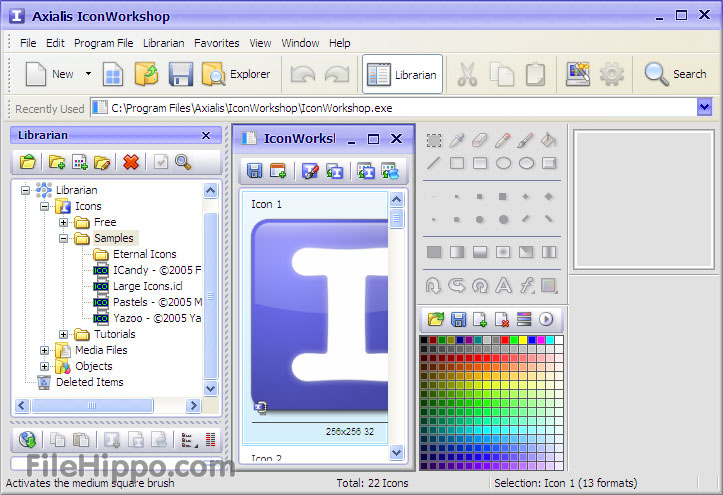Expand the Free folder node
Screen dimensions: 723x495
[x=64, y=222]
